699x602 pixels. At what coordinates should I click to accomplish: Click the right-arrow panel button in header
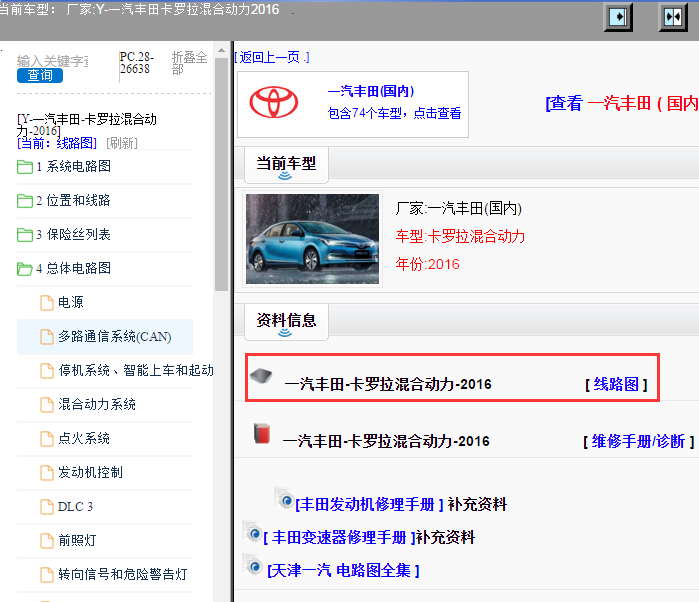pyautogui.click(x=618, y=17)
